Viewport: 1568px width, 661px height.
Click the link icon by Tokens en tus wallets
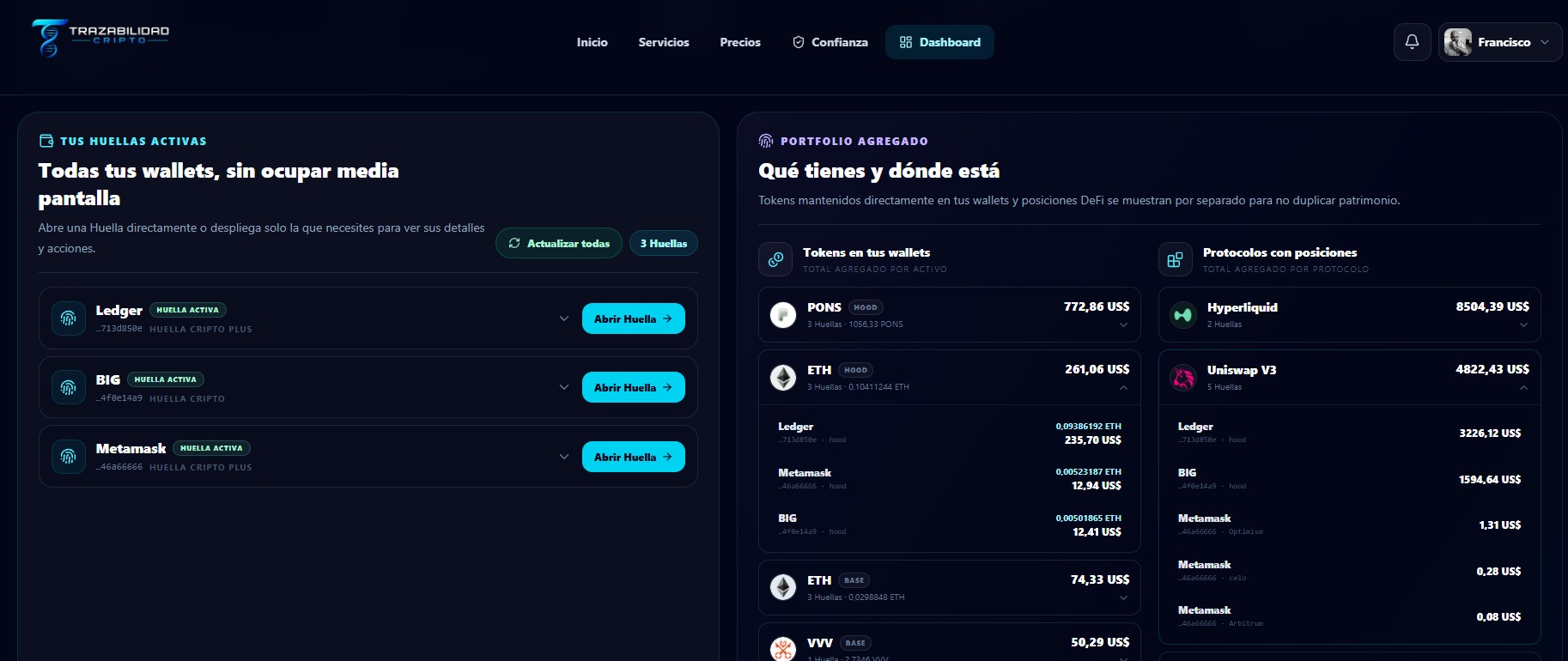pos(775,259)
